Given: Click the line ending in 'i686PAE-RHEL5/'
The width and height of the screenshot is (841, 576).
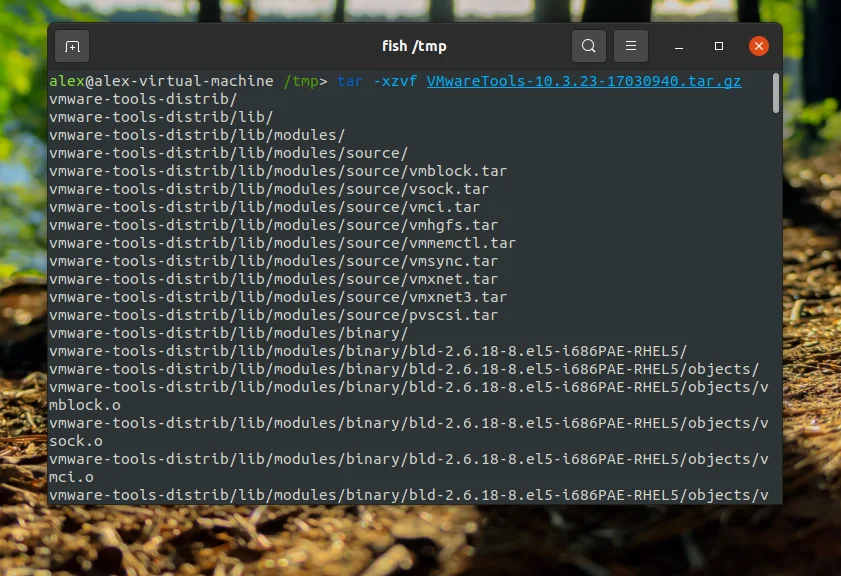Looking at the screenshot, I should (x=368, y=351).
